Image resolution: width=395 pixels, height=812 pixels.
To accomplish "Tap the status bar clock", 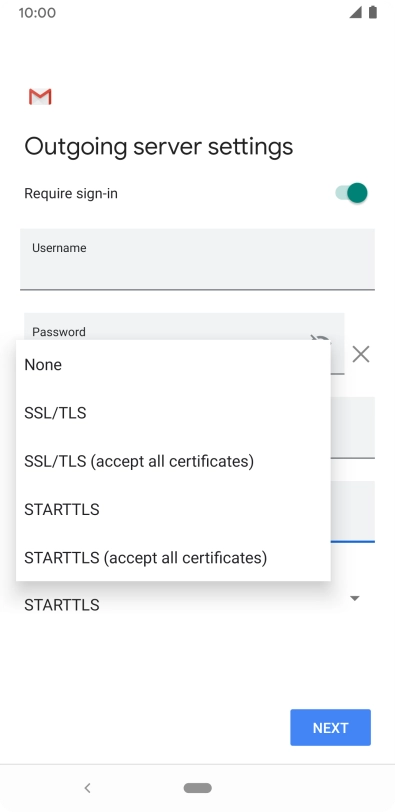I will [x=37, y=12].
